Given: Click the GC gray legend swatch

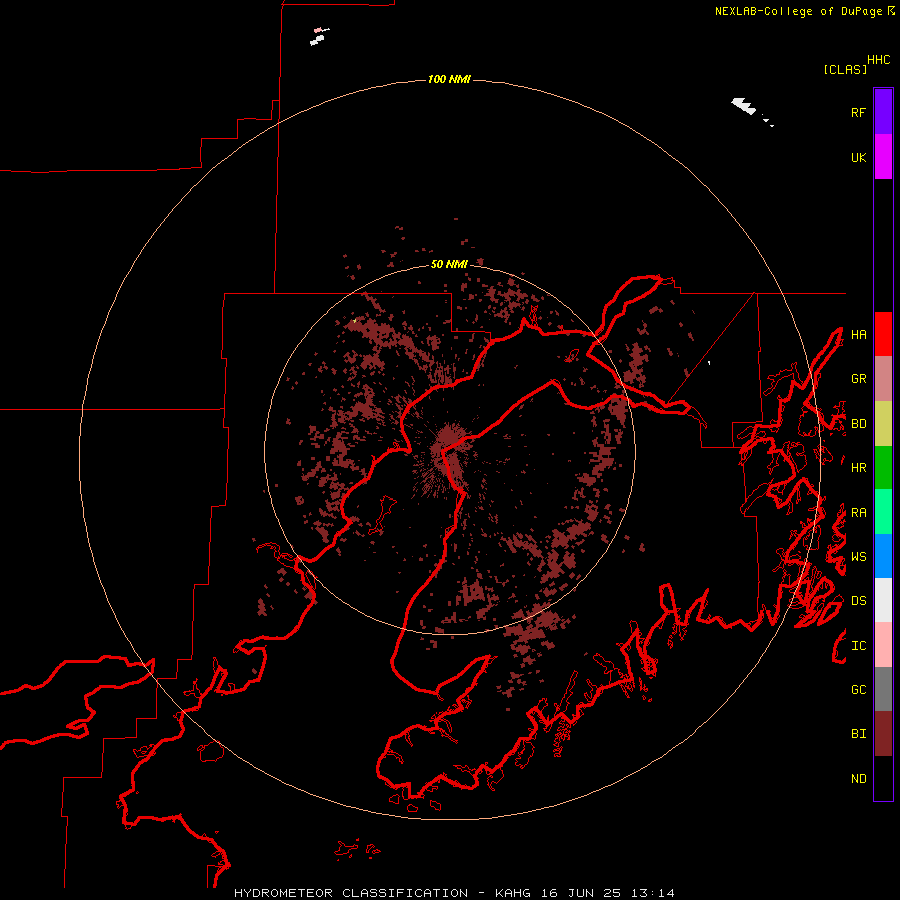Looking at the screenshot, I should tap(883, 689).
